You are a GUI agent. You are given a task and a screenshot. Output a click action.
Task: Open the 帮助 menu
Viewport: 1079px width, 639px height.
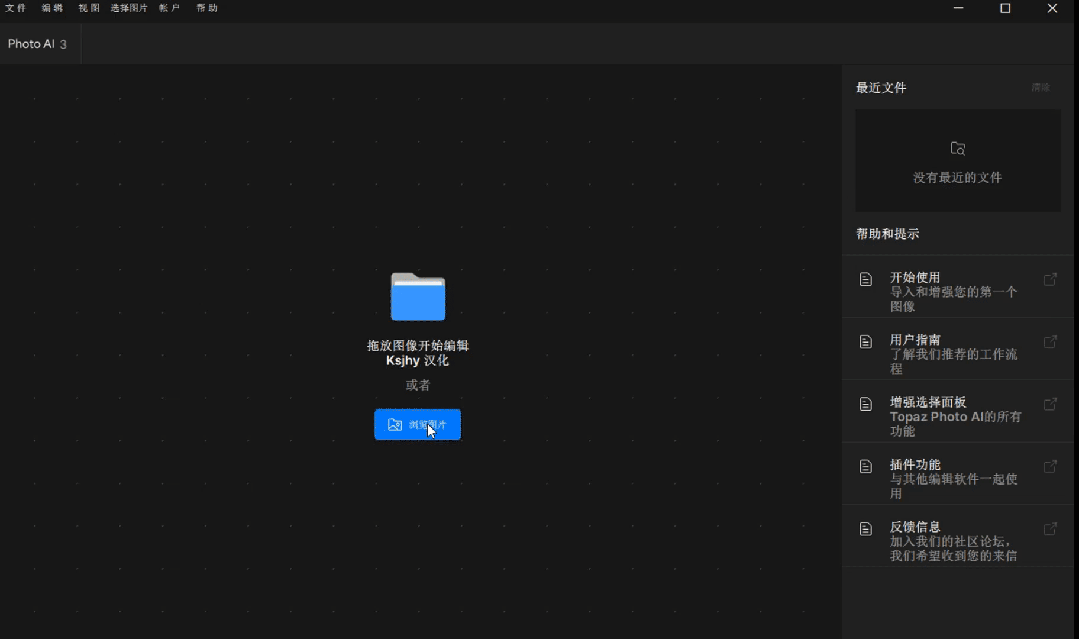[x=207, y=8]
